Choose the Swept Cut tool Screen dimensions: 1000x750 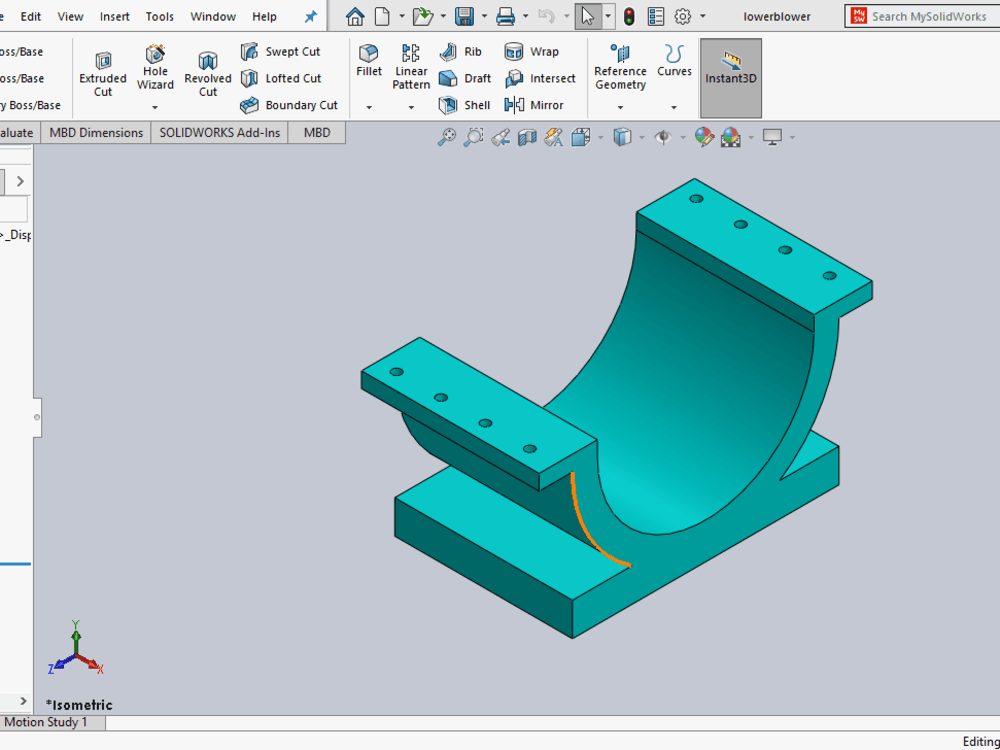[281, 52]
